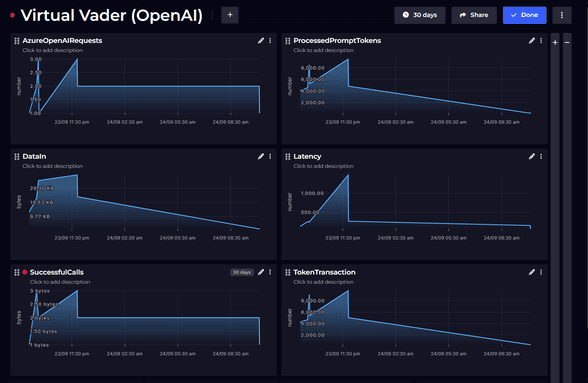Image resolution: width=588 pixels, height=383 pixels.
Task: Add description to AzureOpenAIRequests panel
Action: [52, 50]
